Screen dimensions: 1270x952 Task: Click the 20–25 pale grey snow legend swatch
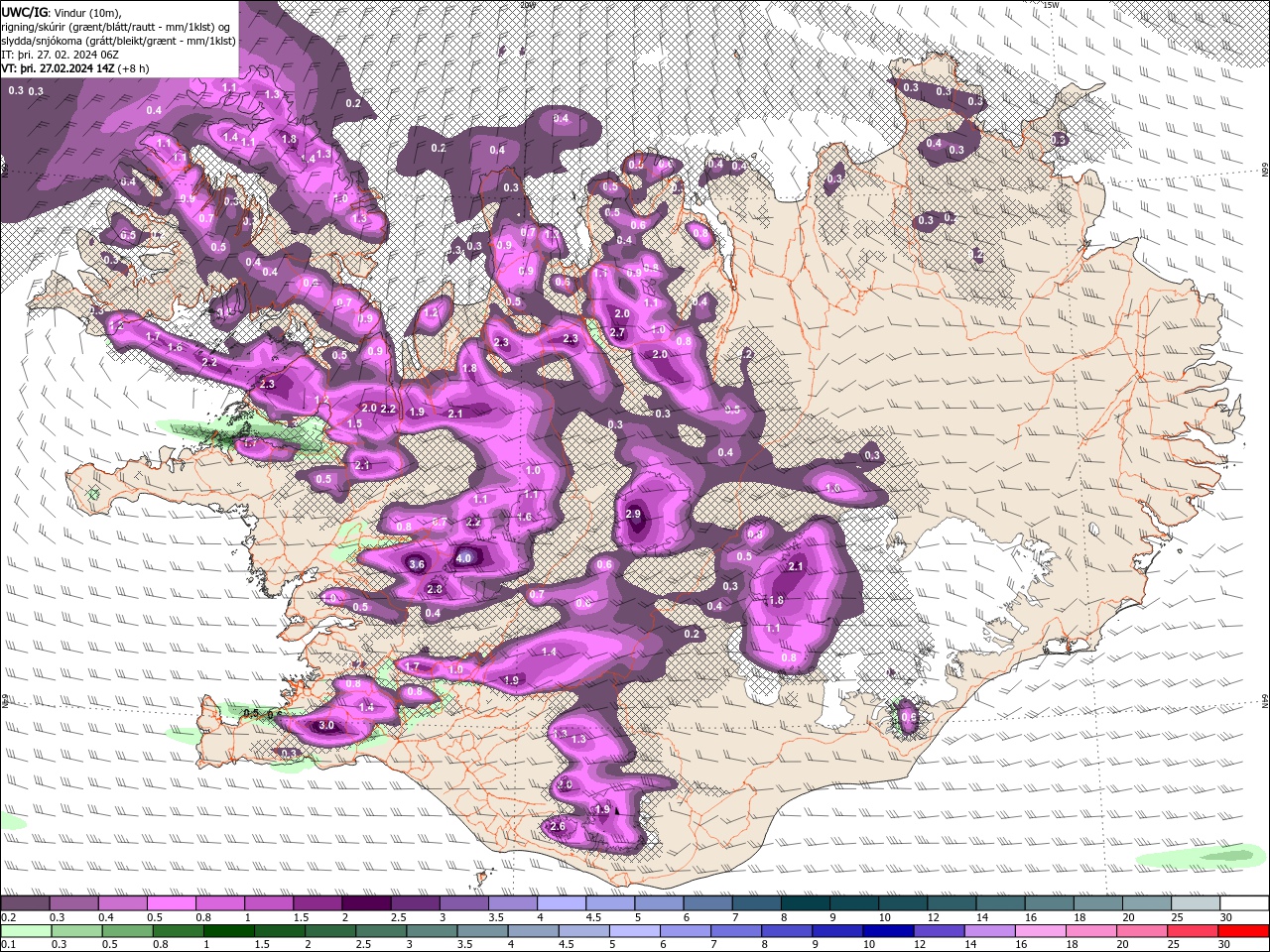[x=1147, y=903]
